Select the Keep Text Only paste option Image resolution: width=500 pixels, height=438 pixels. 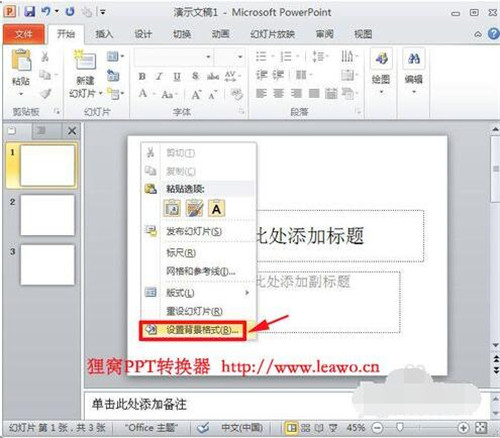(x=216, y=209)
